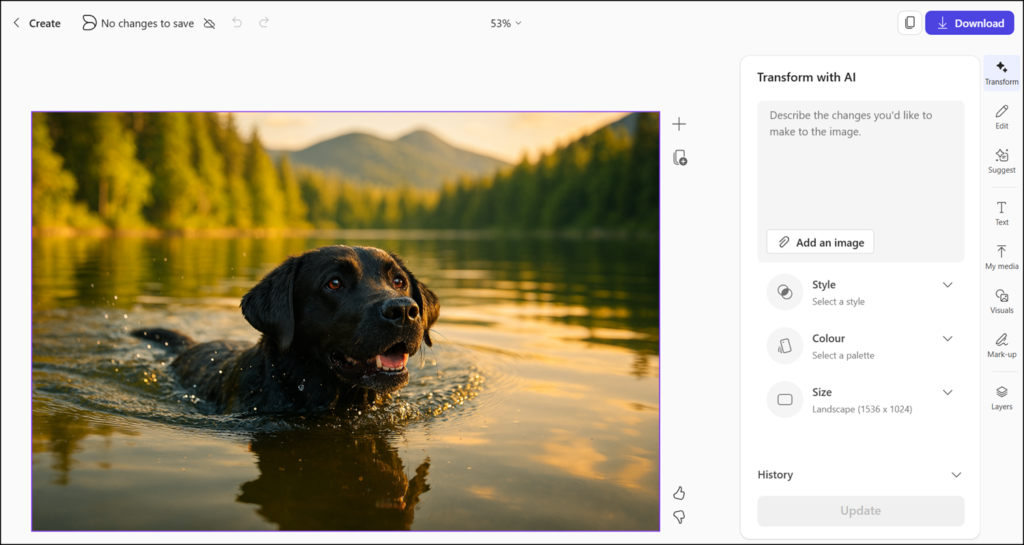Click the copy image icon near Download
The image size is (1024, 545).
[910, 23]
